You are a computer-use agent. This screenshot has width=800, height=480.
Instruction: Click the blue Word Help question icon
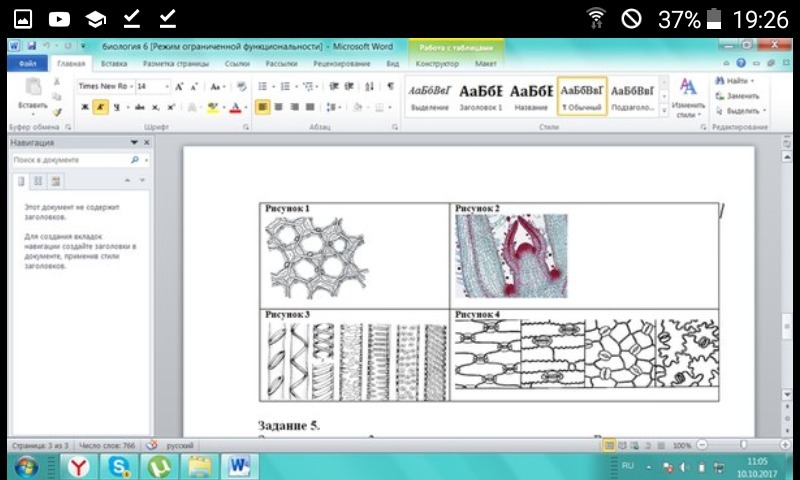pyautogui.click(x=742, y=63)
